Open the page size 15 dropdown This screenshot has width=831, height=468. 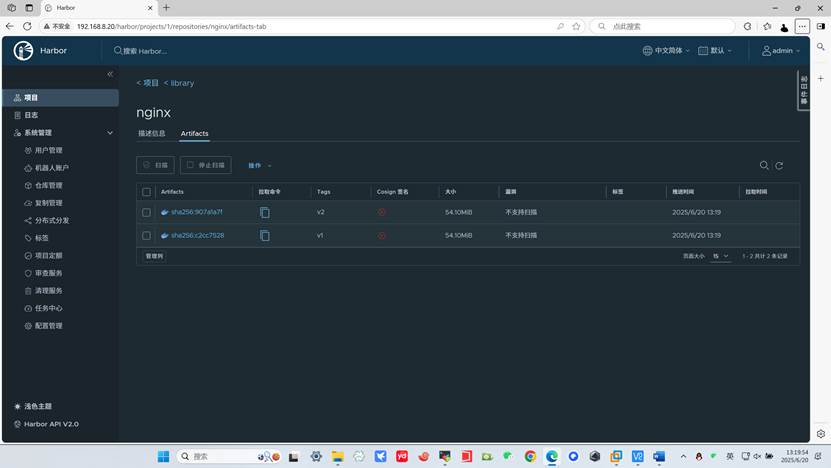720,256
